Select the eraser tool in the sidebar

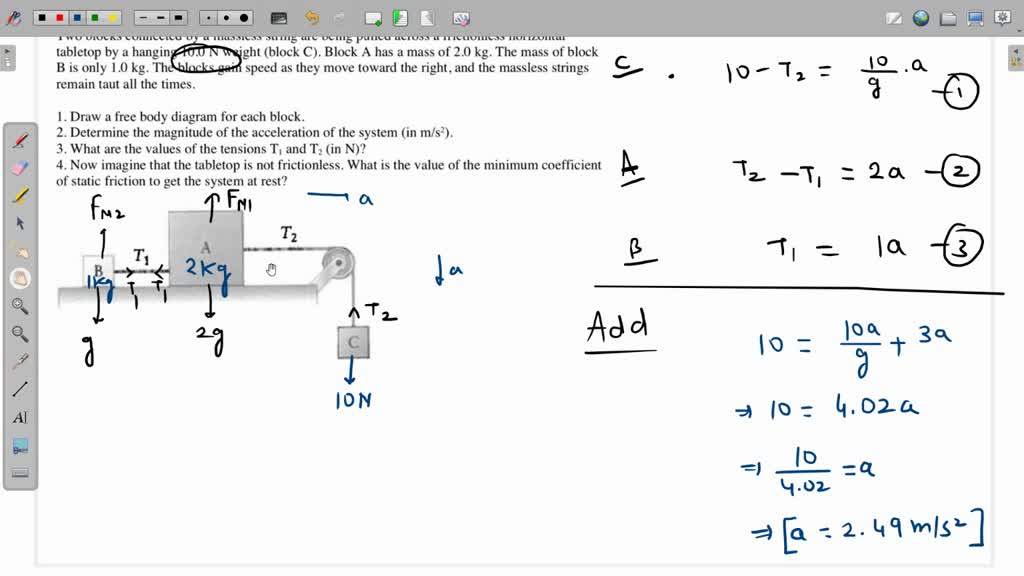(x=18, y=166)
